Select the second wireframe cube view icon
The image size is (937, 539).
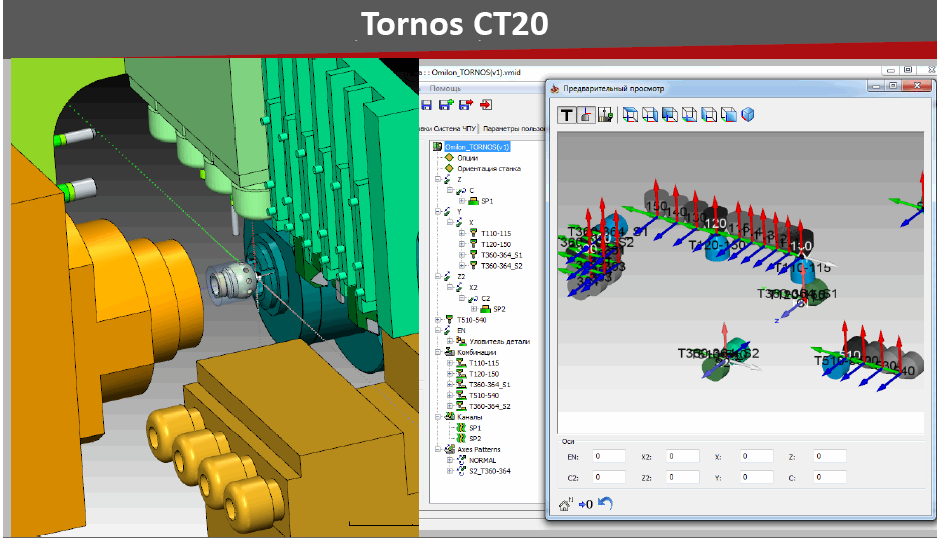(x=650, y=115)
